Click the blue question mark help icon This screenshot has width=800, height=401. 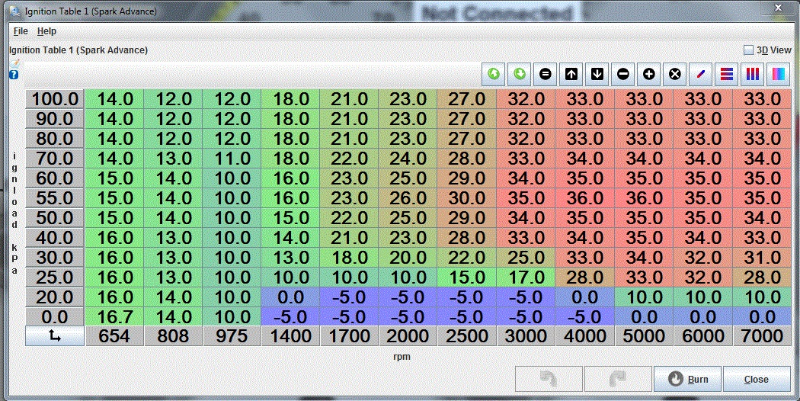(14, 75)
